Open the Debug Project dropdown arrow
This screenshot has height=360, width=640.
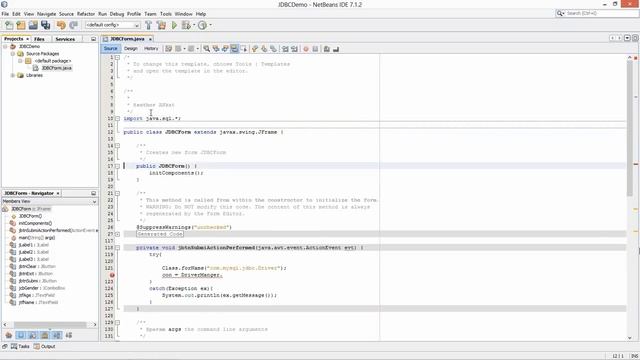point(193,25)
